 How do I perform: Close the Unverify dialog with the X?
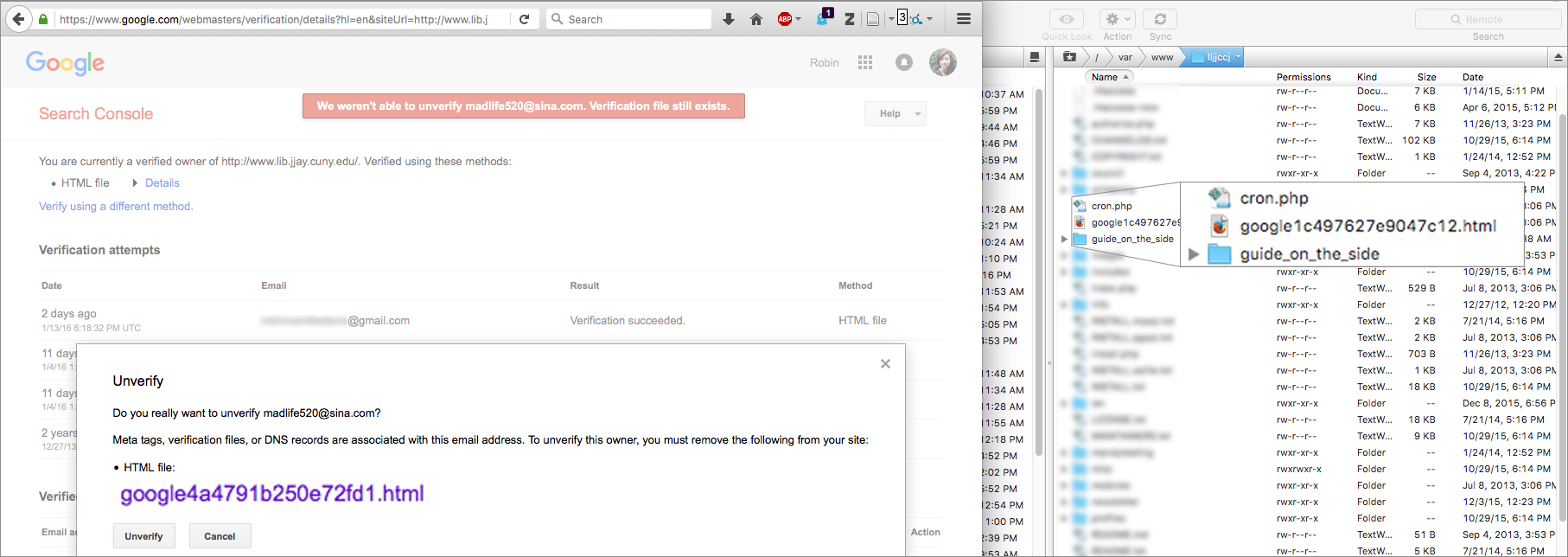tap(885, 364)
